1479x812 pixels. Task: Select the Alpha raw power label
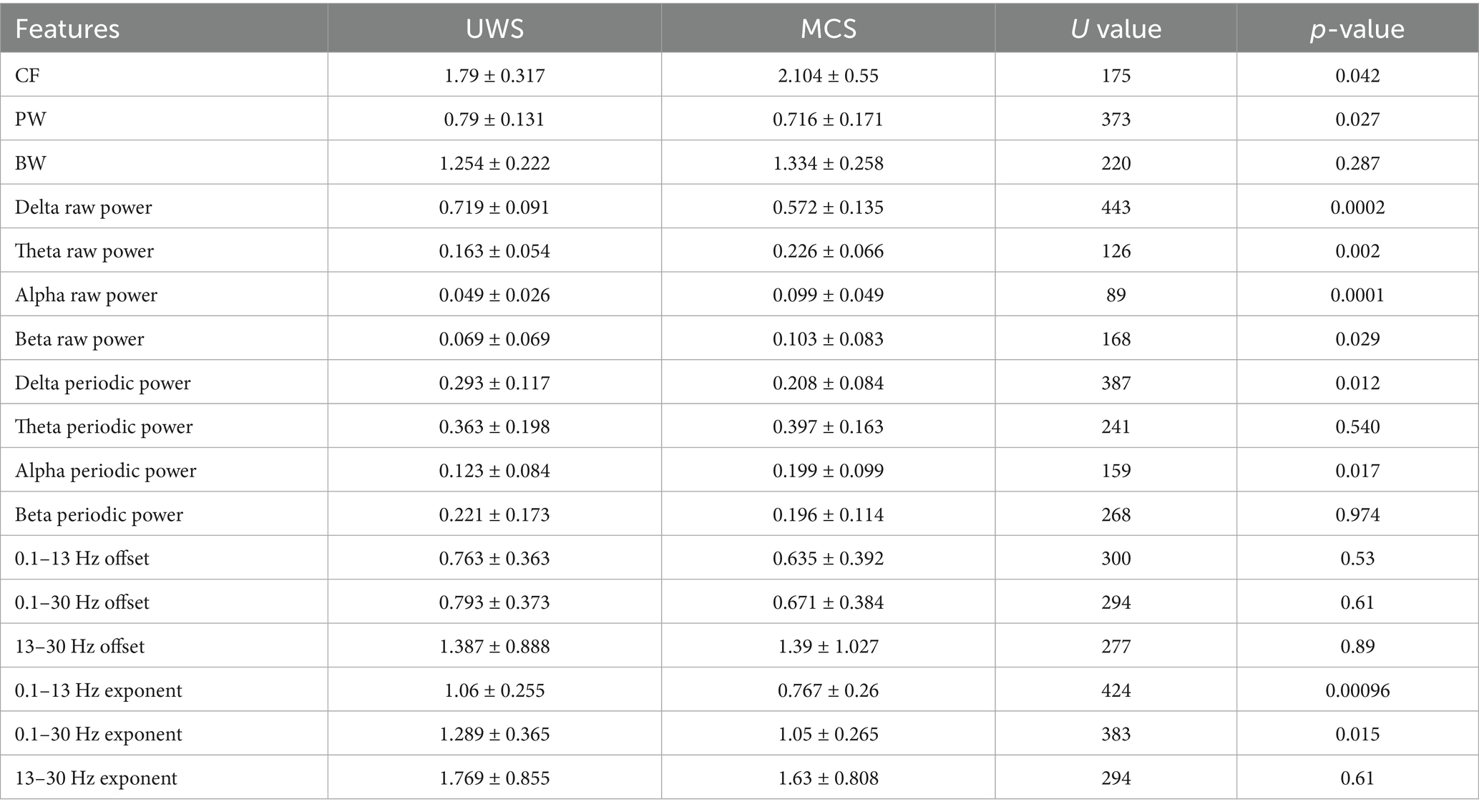(86, 295)
